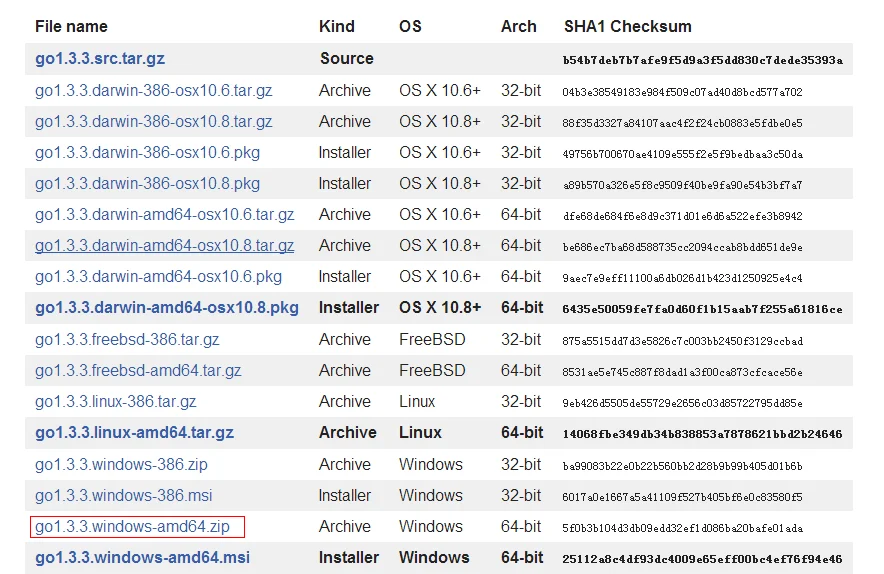Download go1.3.3.freebsd-amd64.tar.gz archive

[138, 370]
